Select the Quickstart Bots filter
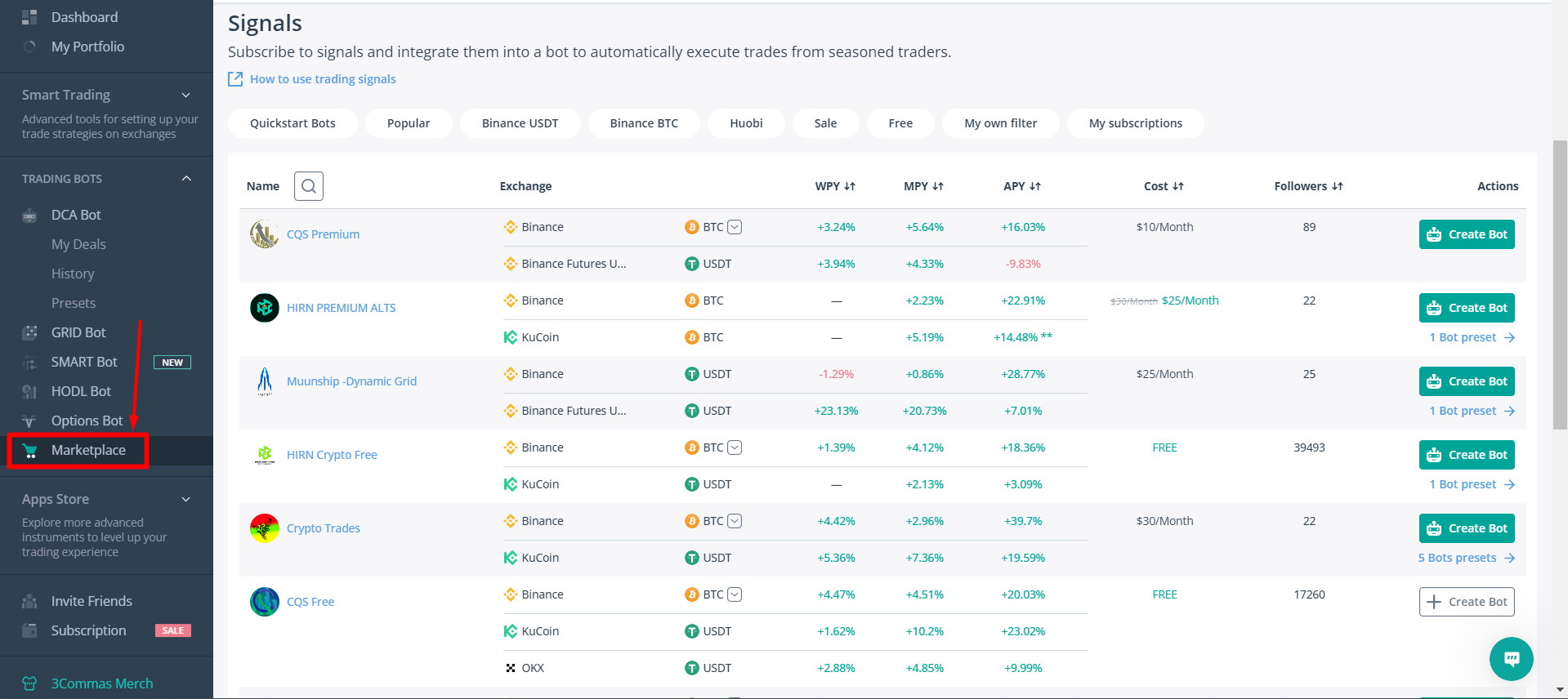The image size is (1568, 699). click(293, 123)
